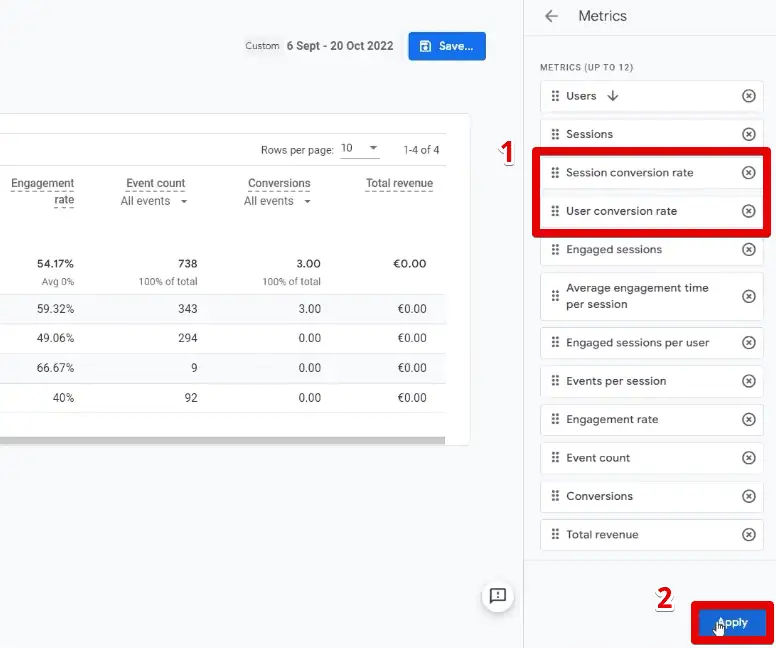Sort by Engagement rate column header
776x648 pixels.
[x=43, y=191]
